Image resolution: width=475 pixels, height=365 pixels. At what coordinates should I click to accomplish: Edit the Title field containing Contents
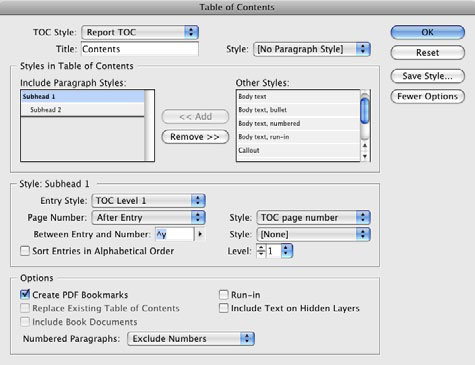[x=140, y=49]
